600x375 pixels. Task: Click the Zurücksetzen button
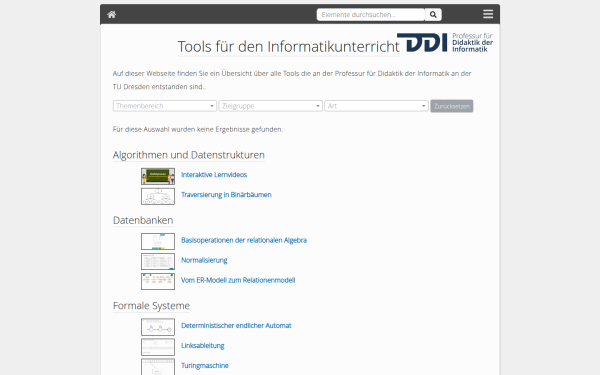452,106
